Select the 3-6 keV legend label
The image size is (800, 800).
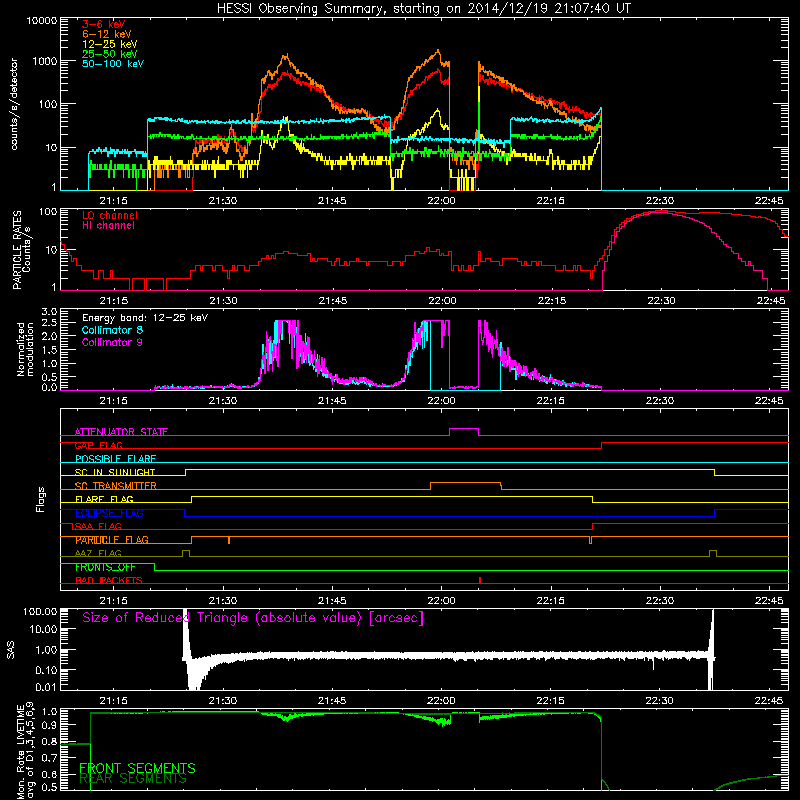[x=104, y=24]
